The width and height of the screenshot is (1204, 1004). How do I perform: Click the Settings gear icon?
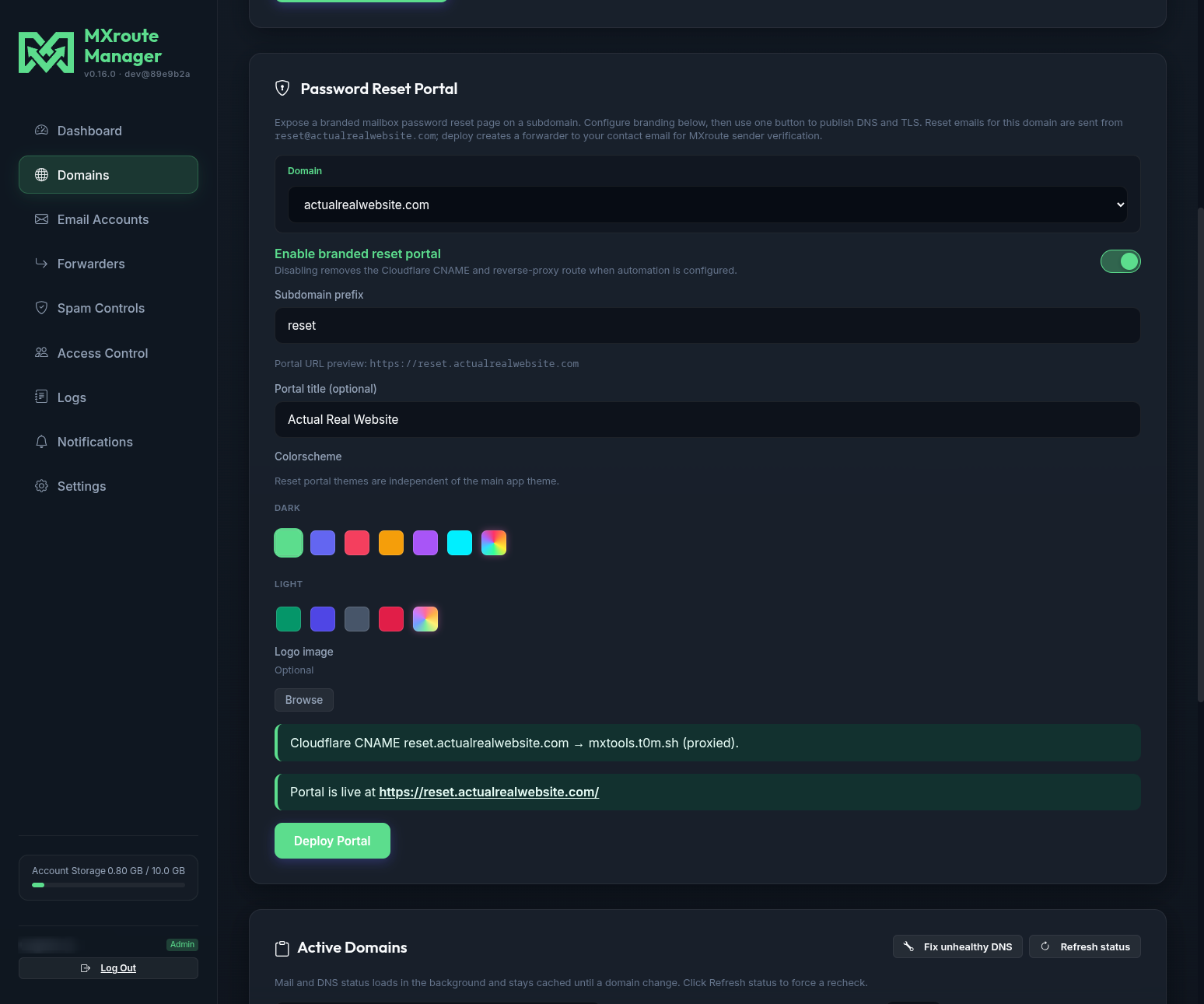pyautogui.click(x=42, y=486)
